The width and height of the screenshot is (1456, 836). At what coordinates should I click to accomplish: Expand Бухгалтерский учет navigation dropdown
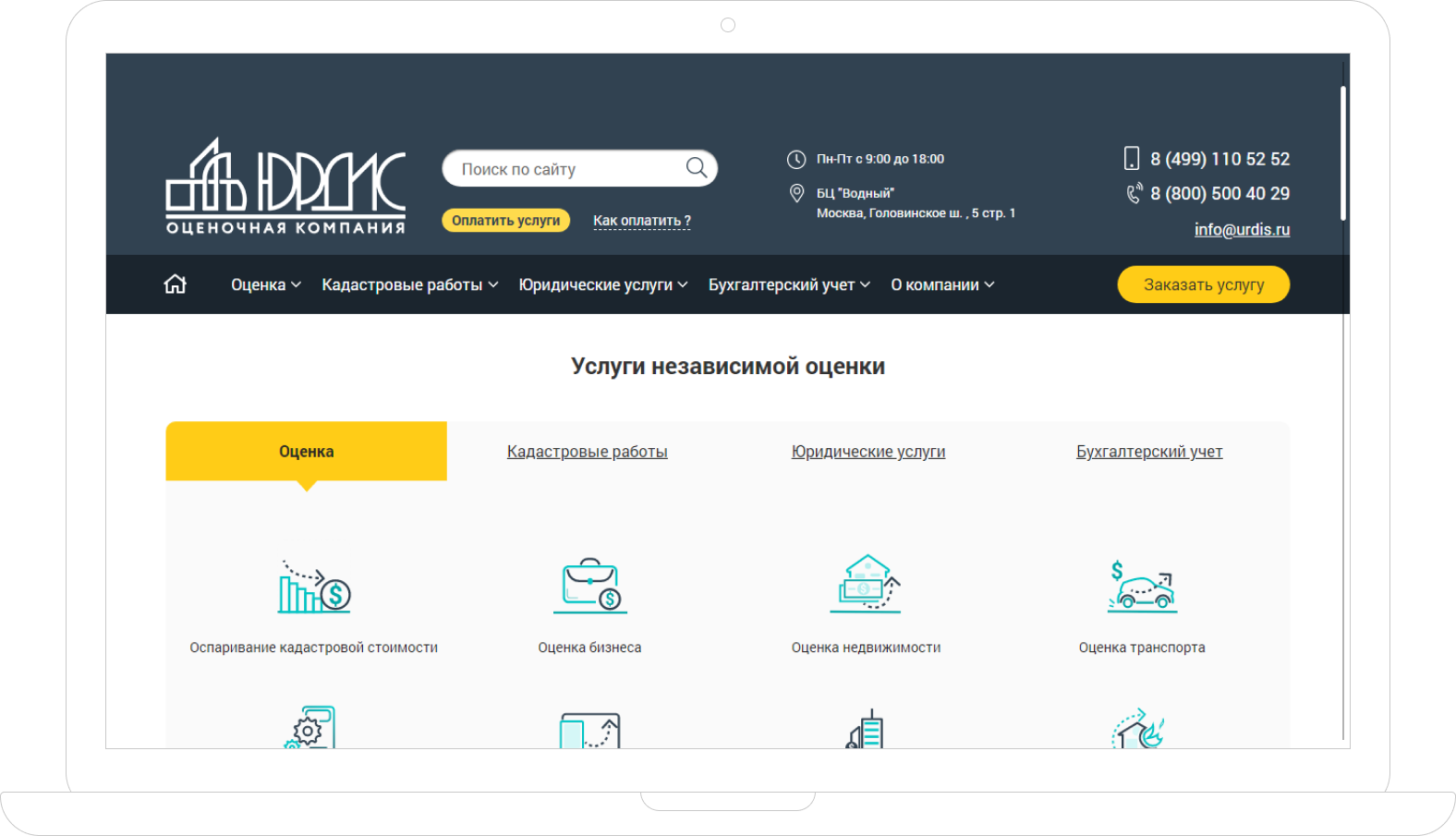(789, 285)
